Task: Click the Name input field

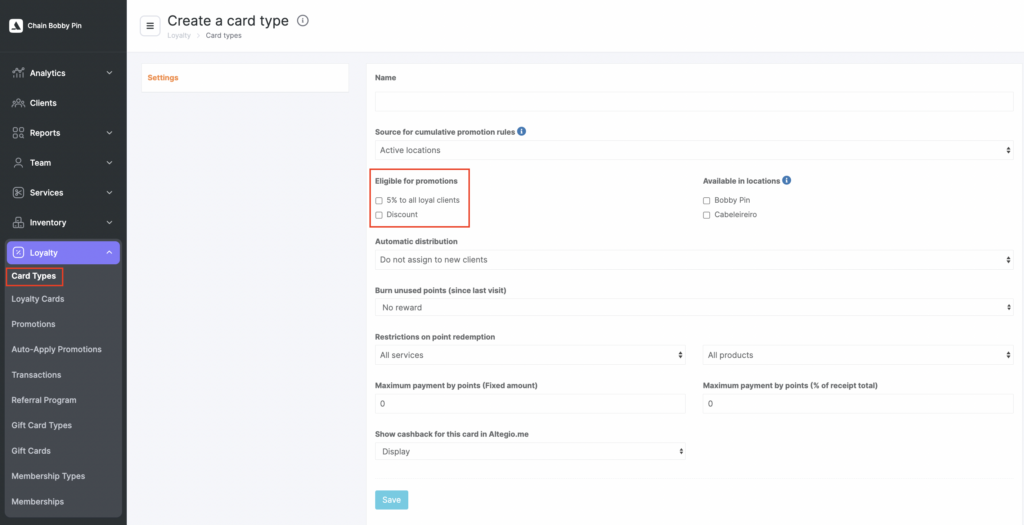Action: (x=694, y=101)
